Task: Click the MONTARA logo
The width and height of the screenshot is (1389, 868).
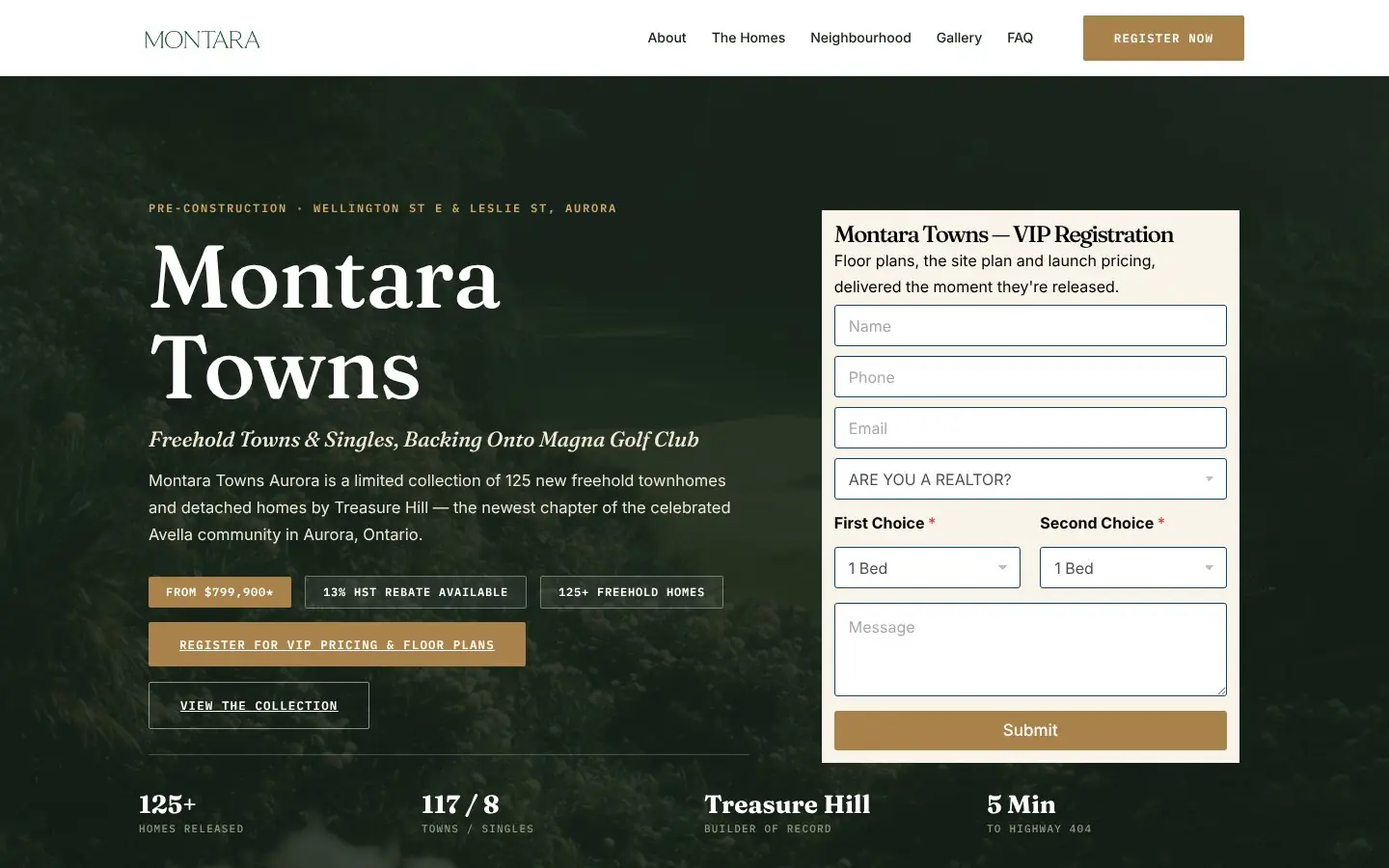Action: pyautogui.click(x=202, y=40)
